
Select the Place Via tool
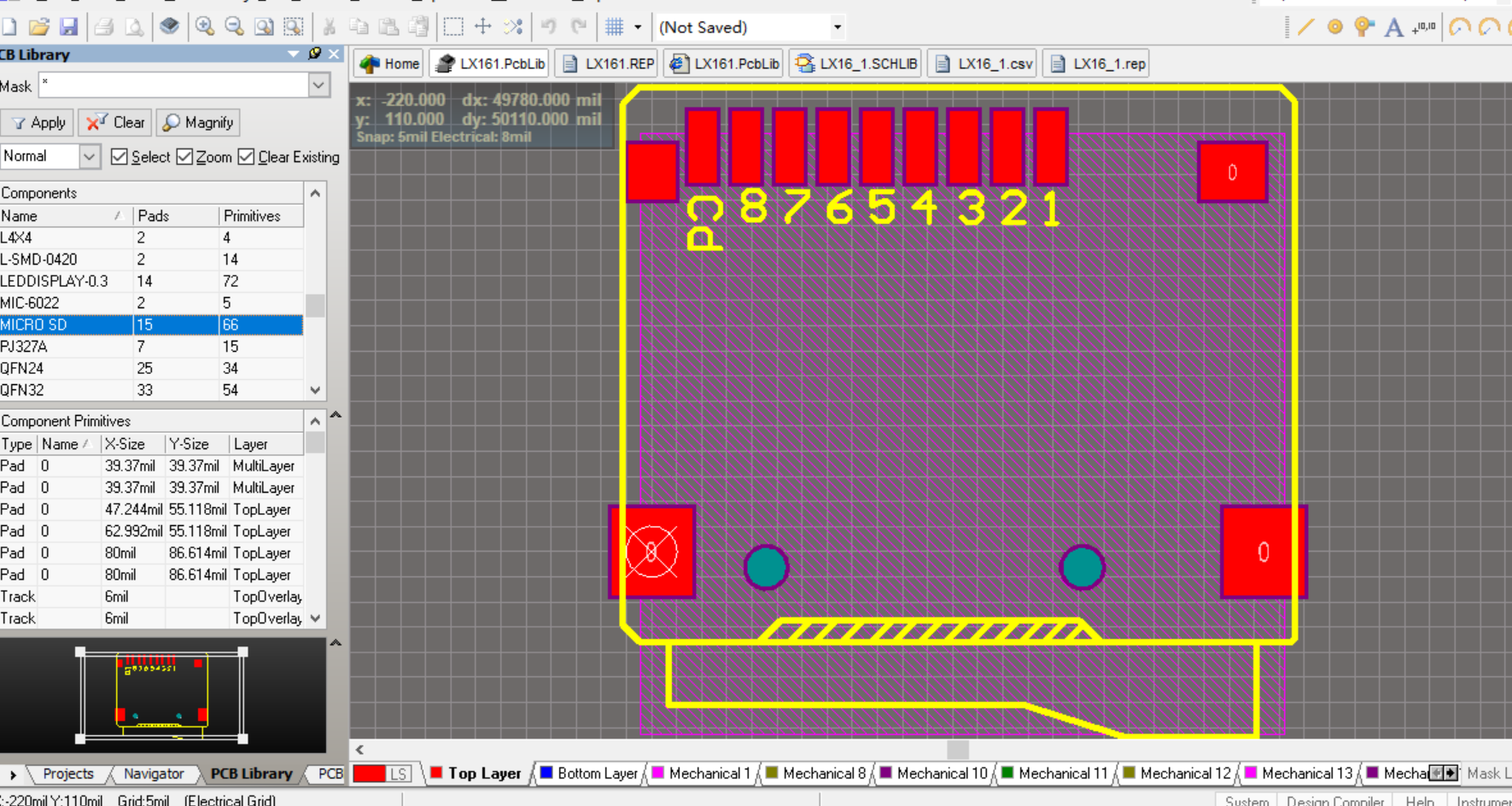tap(1364, 27)
